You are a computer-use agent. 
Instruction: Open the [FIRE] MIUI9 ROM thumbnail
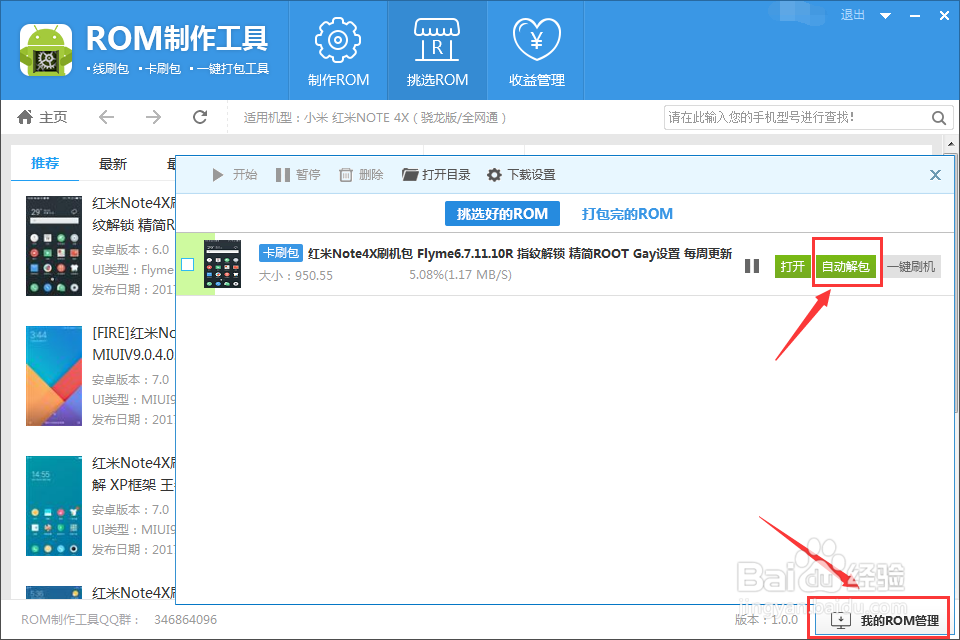coord(54,375)
